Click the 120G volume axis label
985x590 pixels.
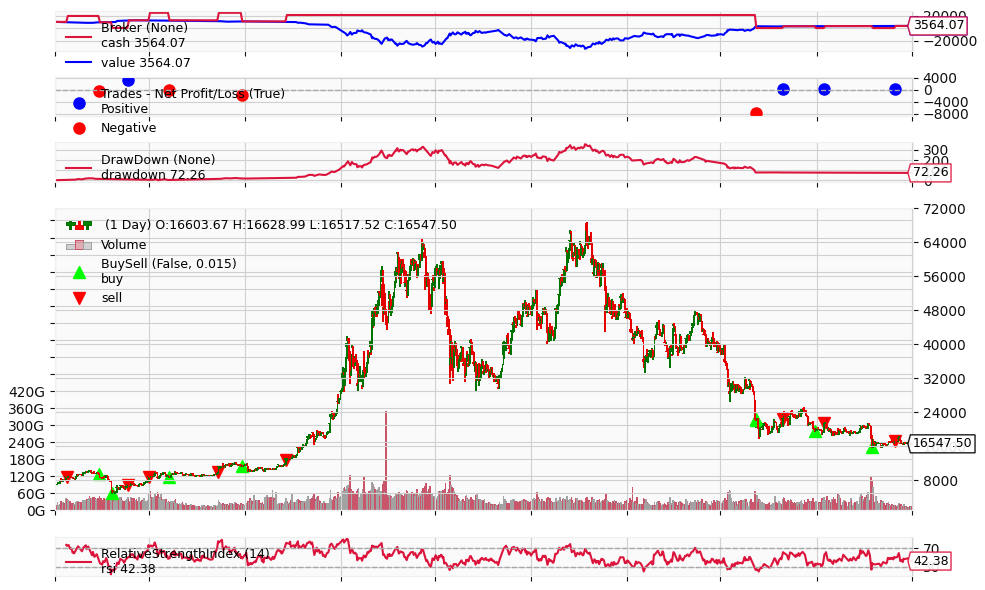pos(27,477)
